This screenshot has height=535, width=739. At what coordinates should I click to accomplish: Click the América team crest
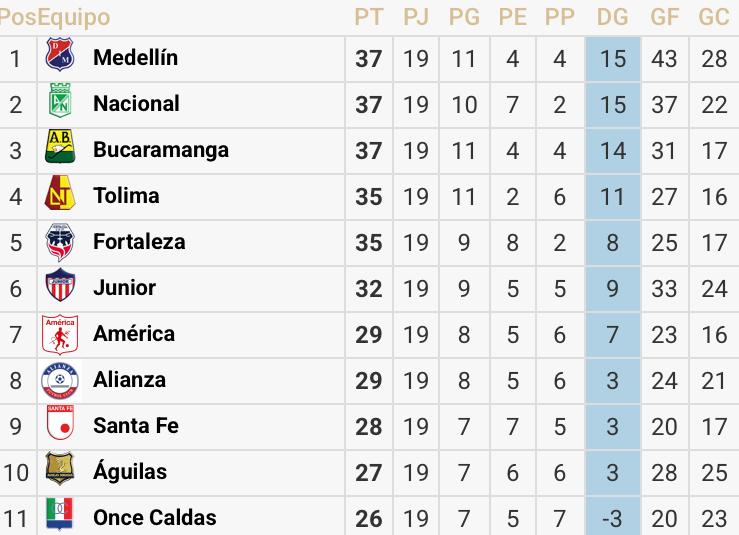(60, 334)
